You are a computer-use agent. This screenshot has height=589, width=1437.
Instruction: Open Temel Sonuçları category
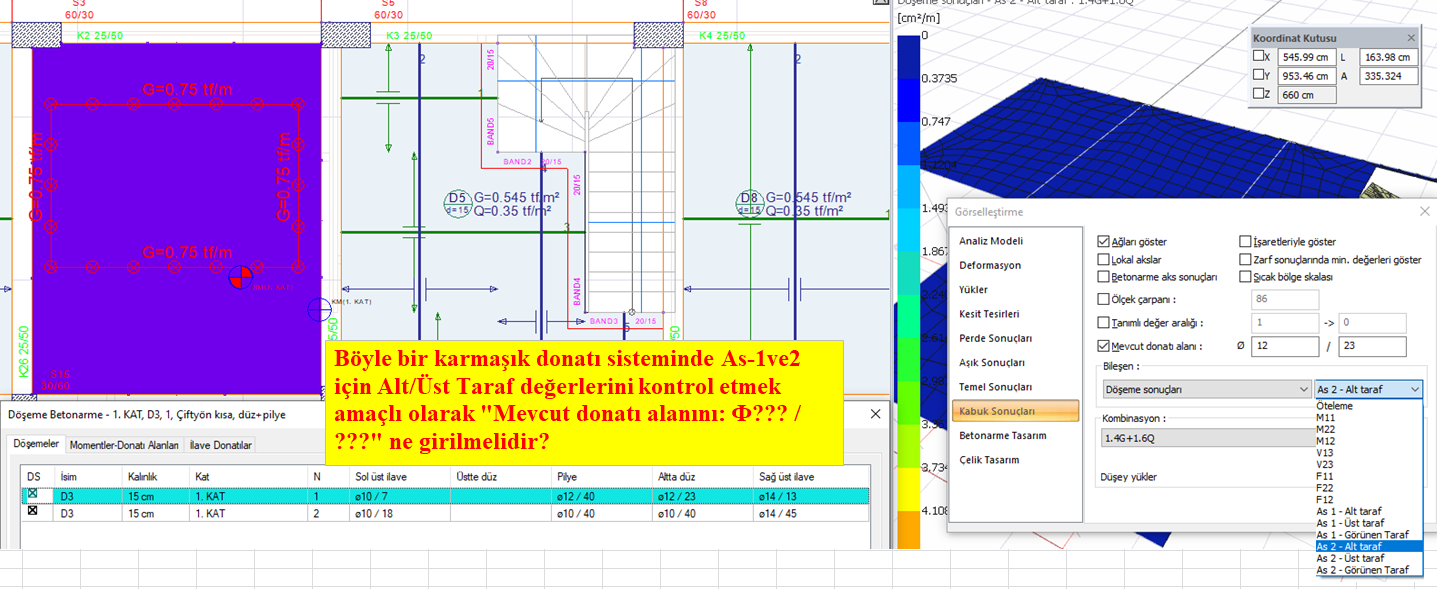click(x=994, y=386)
